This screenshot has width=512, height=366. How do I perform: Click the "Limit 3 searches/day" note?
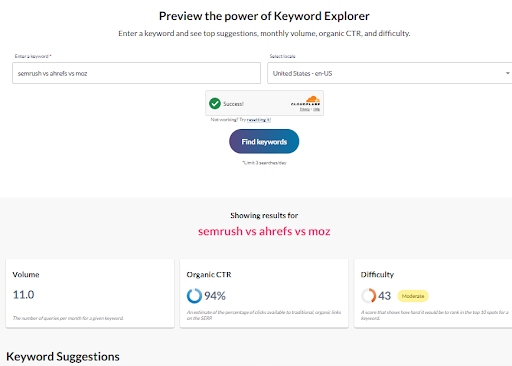pyautogui.click(x=264, y=163)
